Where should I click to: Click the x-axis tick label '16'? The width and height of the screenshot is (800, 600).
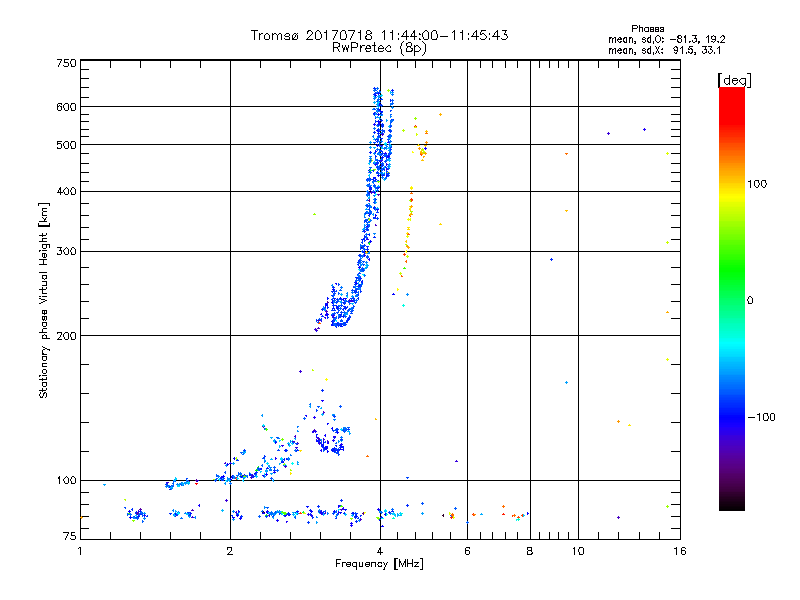[x=680, y=551]
